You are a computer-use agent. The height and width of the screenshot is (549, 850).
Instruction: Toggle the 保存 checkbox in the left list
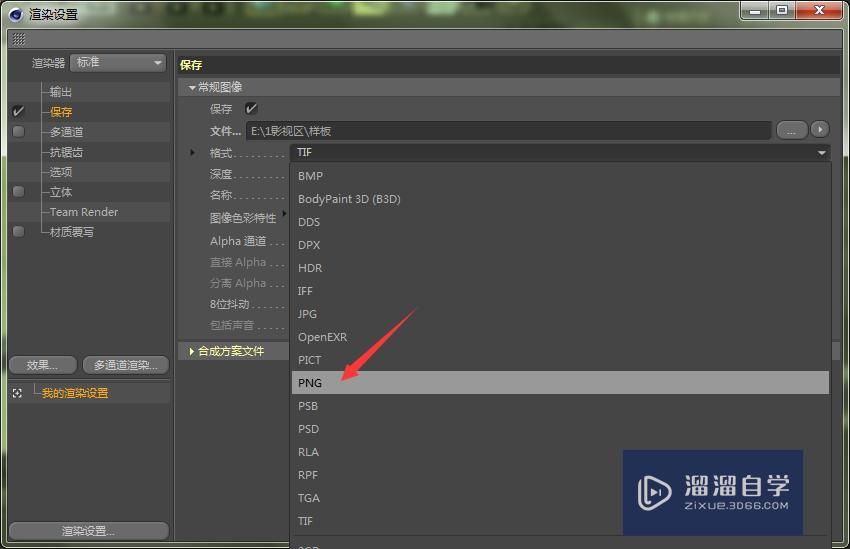point(18,112)
